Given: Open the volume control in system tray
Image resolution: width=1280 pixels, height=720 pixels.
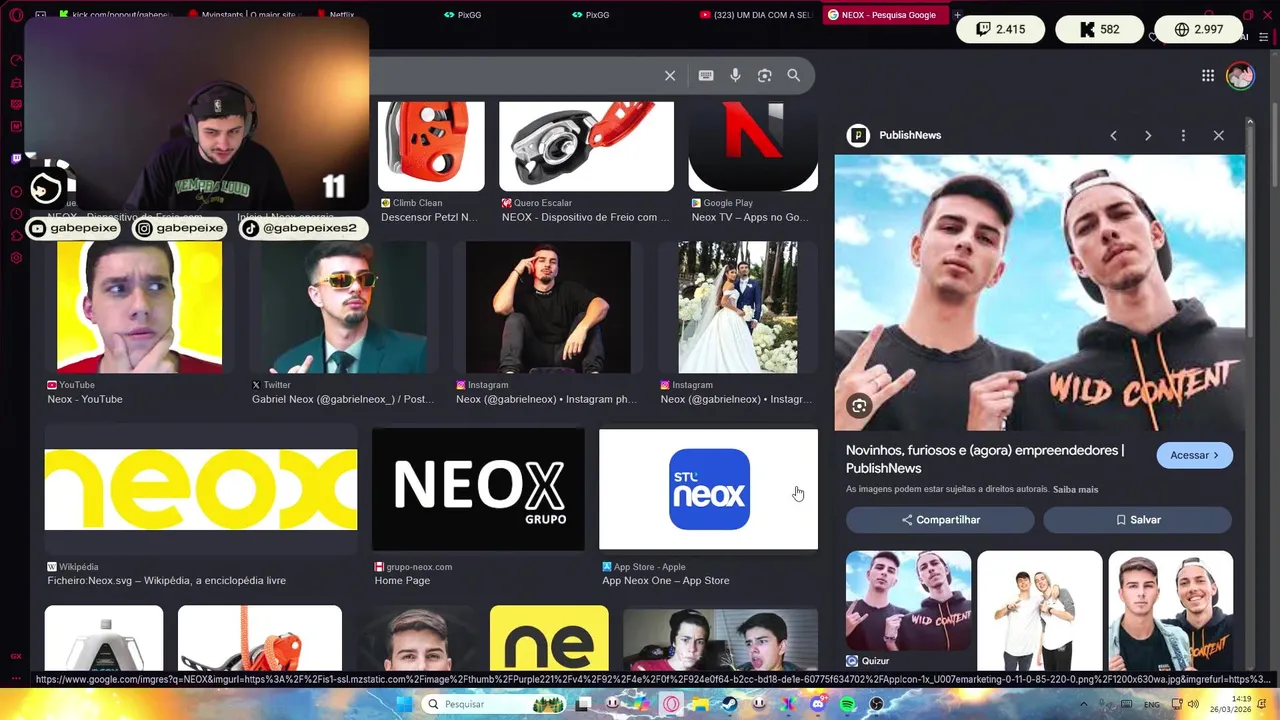Looking at the screenshot, I should 1193,704.
